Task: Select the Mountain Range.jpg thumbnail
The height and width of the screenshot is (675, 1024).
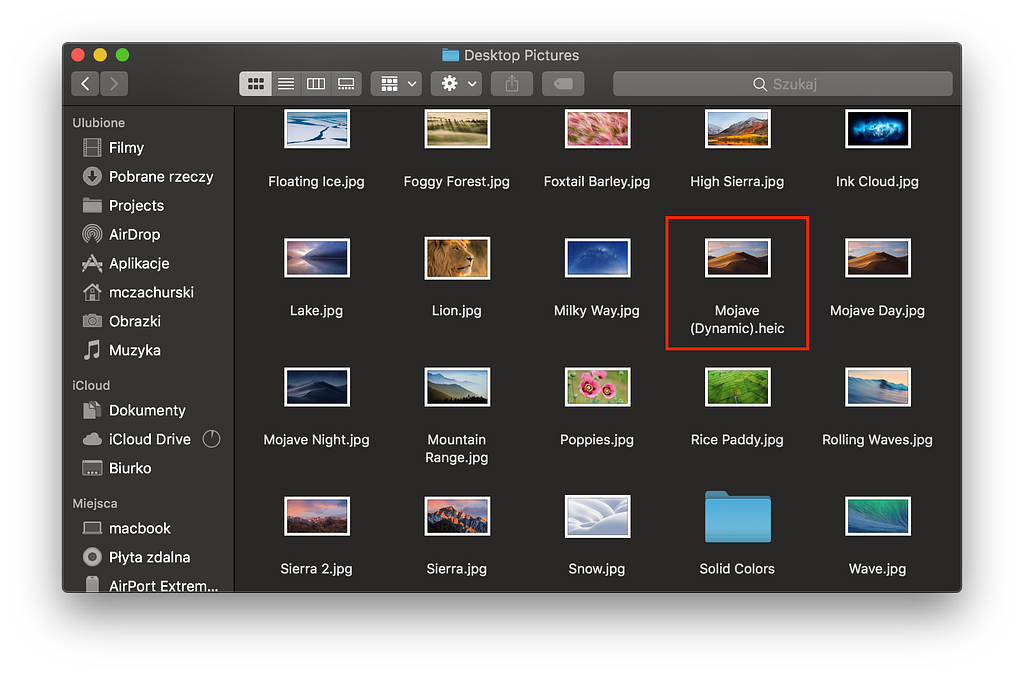Action: click(457, 387)
